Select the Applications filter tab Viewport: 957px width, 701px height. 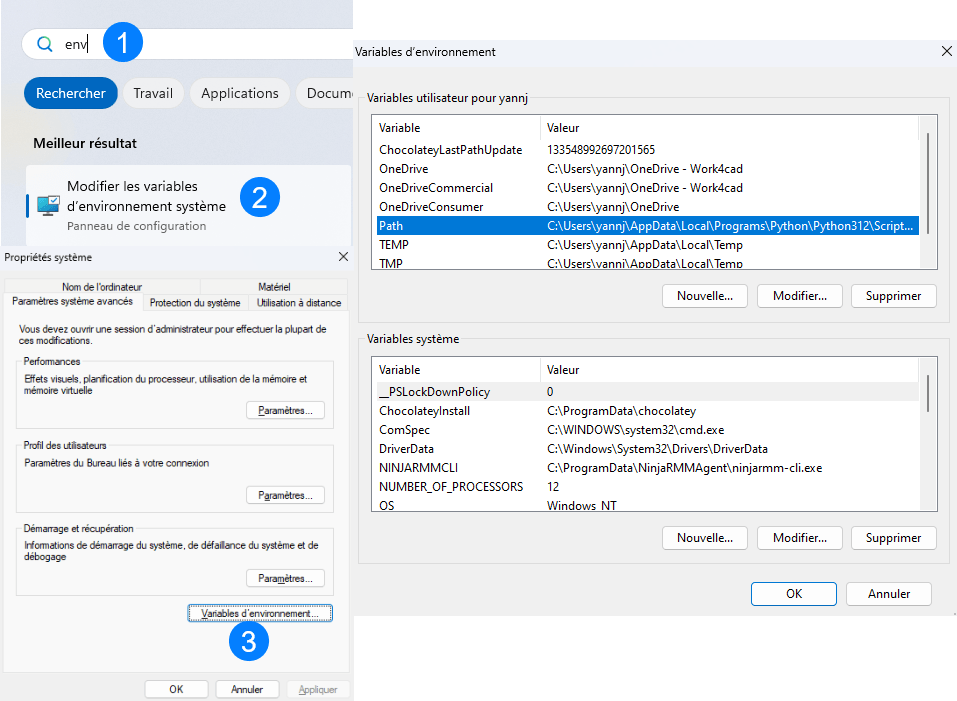240,93
